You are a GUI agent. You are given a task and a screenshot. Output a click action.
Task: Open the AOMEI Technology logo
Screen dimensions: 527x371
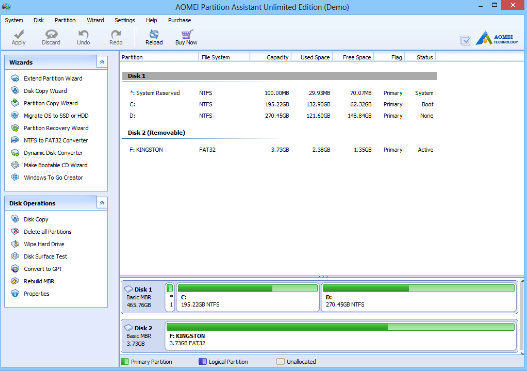[x=496, y=38]
